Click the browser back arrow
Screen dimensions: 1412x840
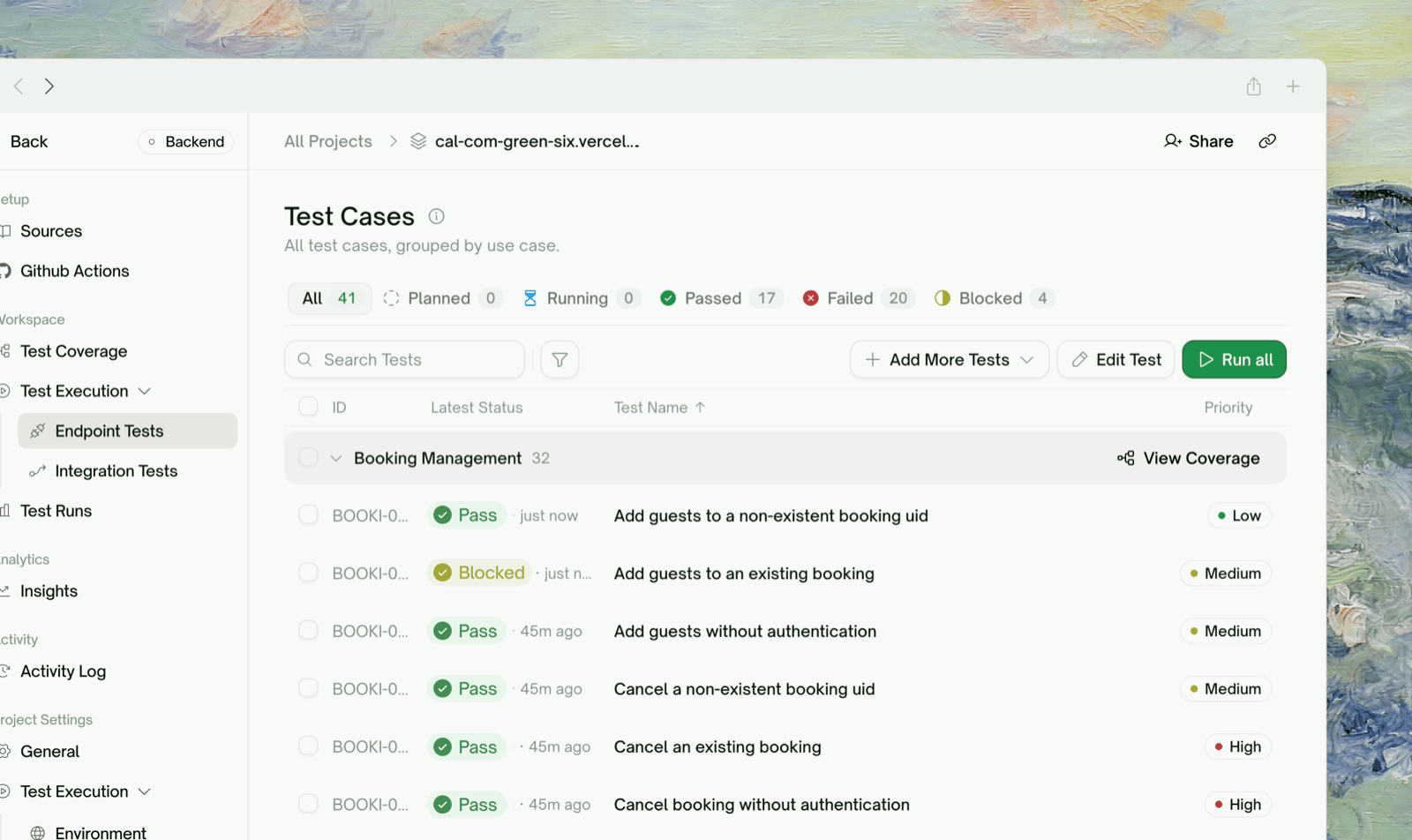18,86
